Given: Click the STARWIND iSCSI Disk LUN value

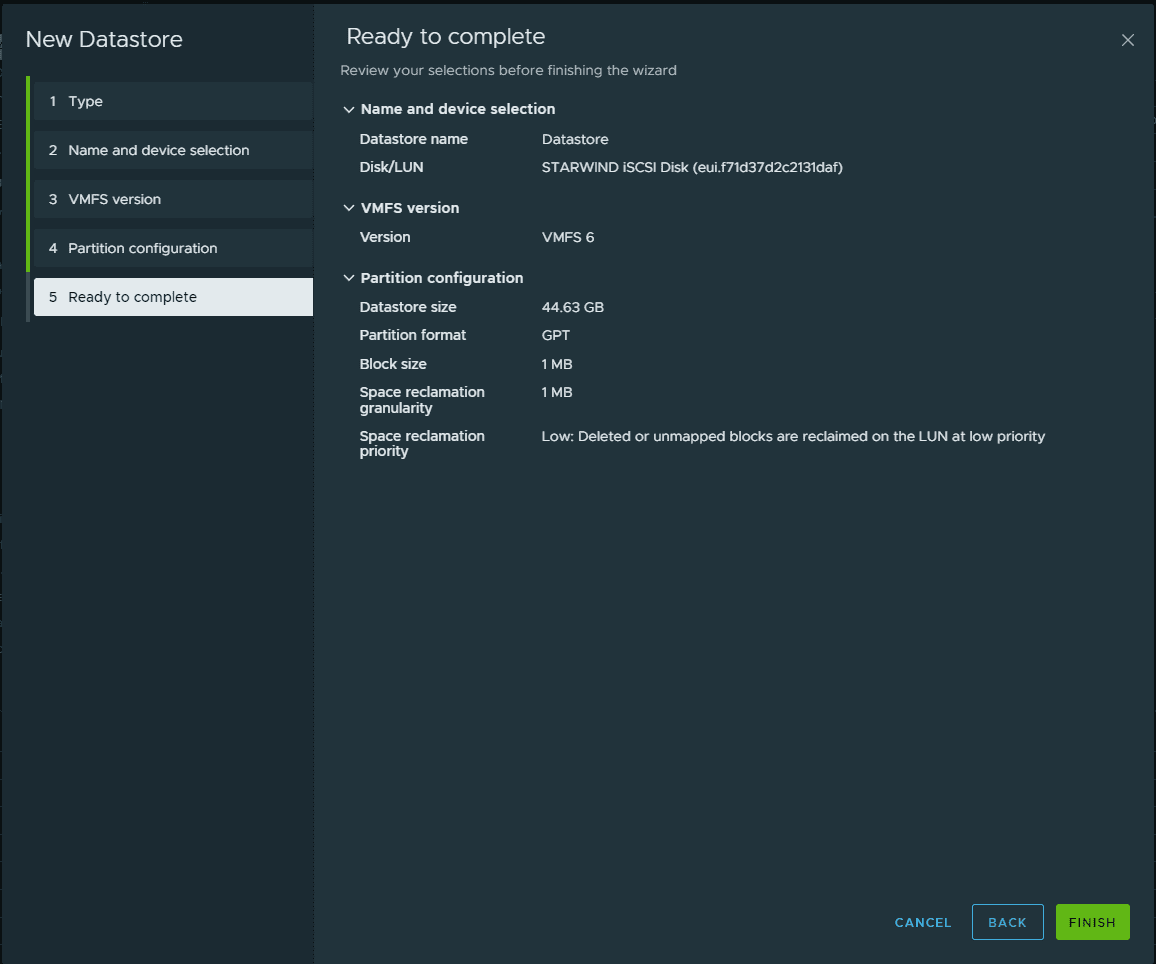Looking at the screenshot, I should point(692,168).
